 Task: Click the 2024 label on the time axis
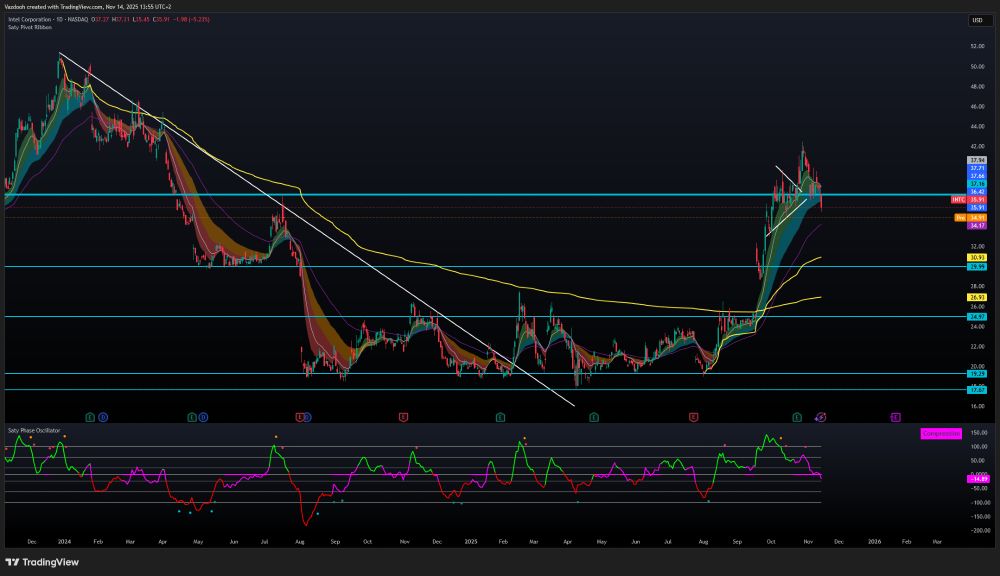[64, 542]
